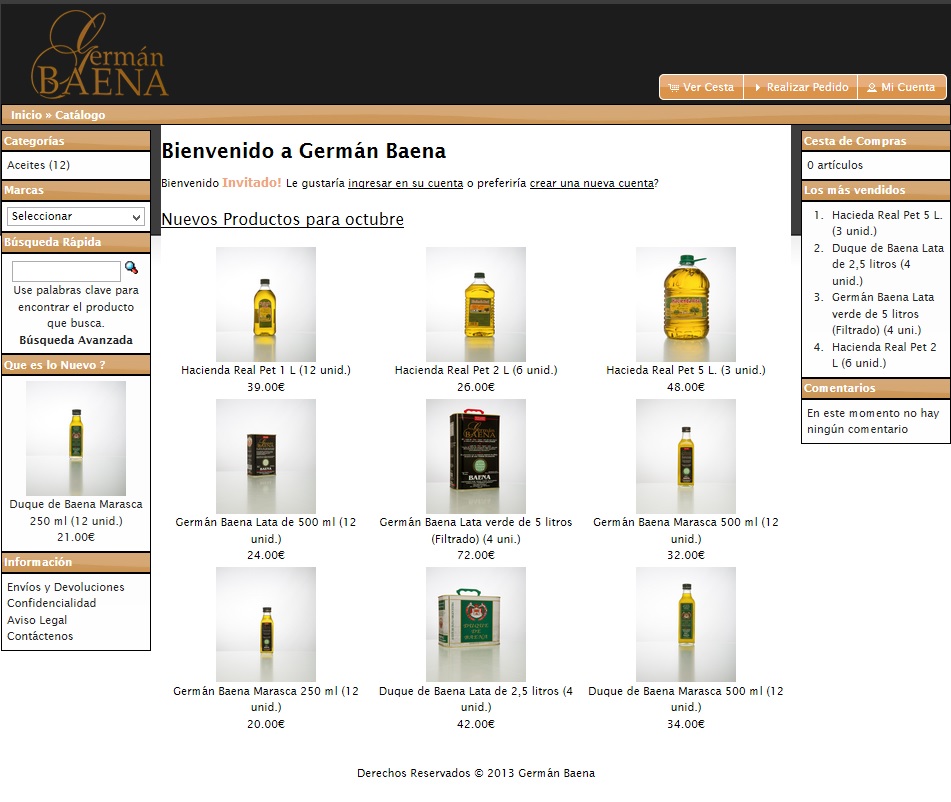The width and height of the screenshot is (951, 802).
Task: Click the Hacienda Real Pet 1 L product image
Action: [x=266, y=304]
